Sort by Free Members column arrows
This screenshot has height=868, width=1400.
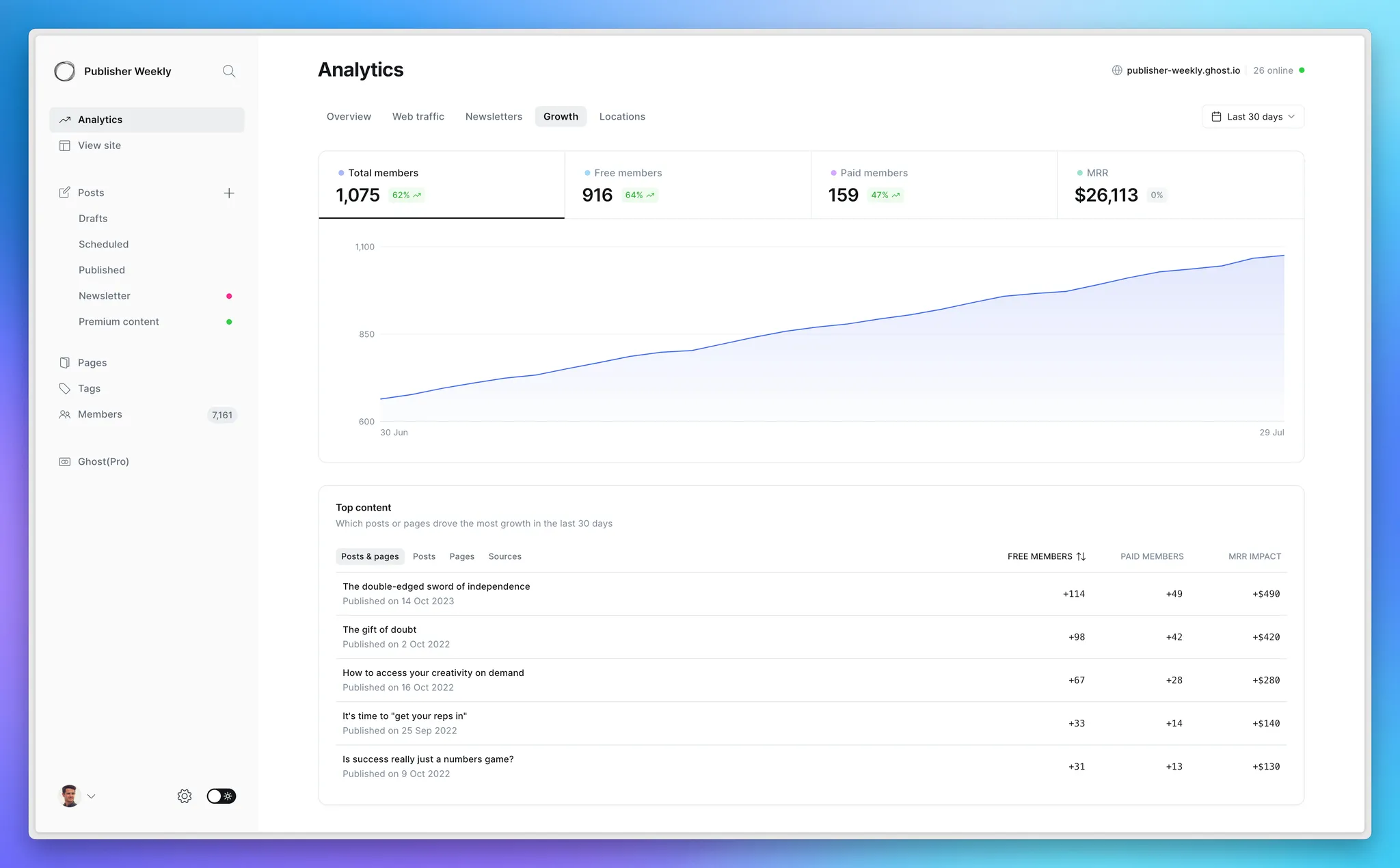(1081, 556)
